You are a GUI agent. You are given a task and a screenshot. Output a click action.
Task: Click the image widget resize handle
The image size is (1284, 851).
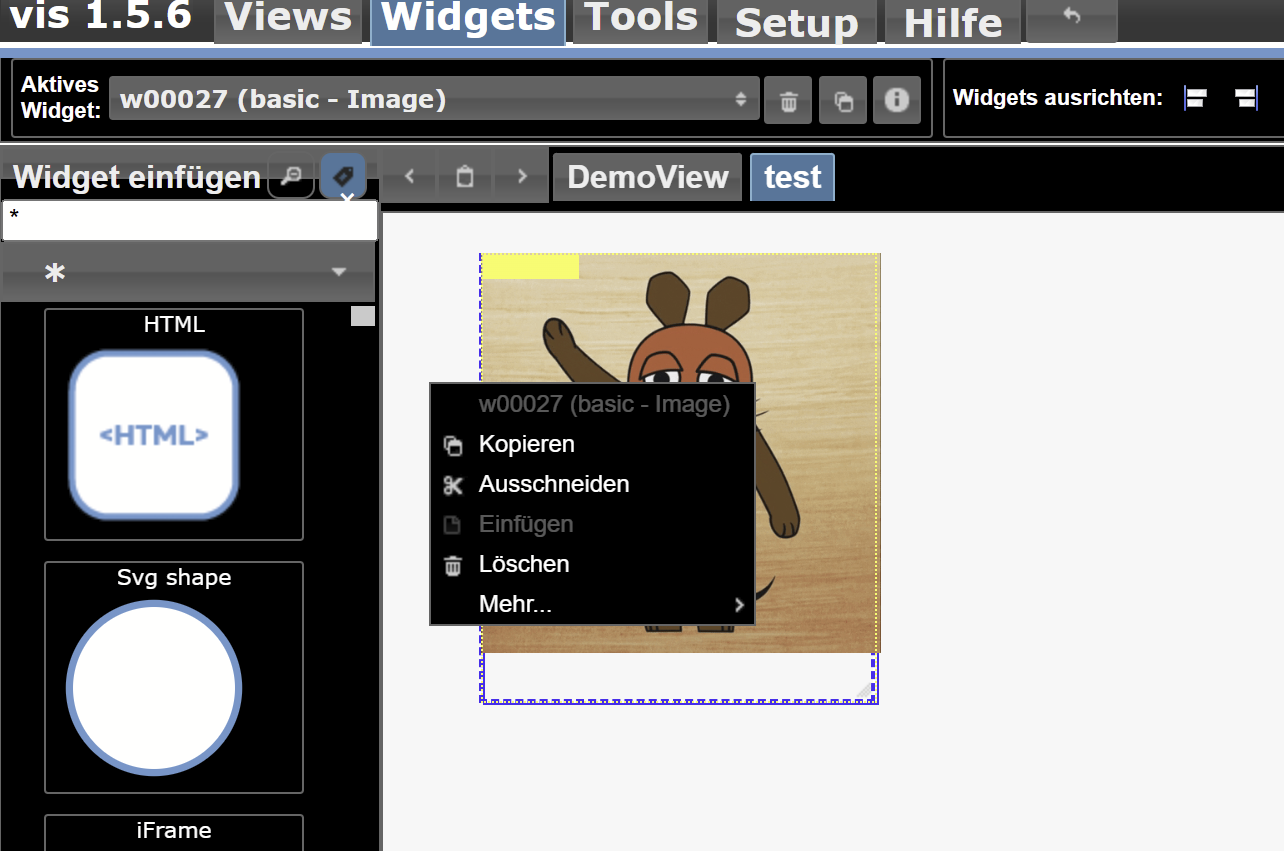[865, 690]
